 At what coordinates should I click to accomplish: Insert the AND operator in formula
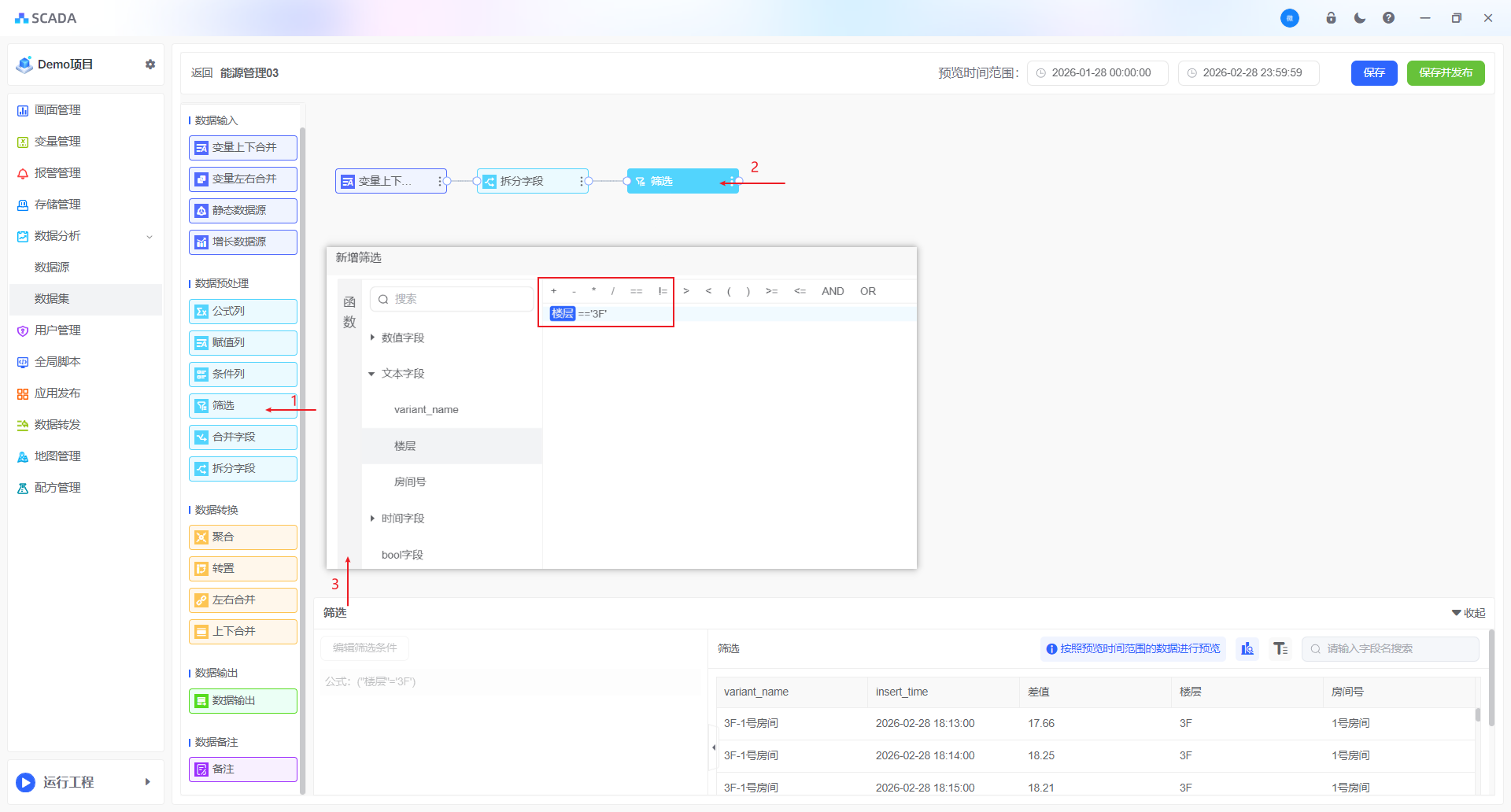click(x=832, y=291)
